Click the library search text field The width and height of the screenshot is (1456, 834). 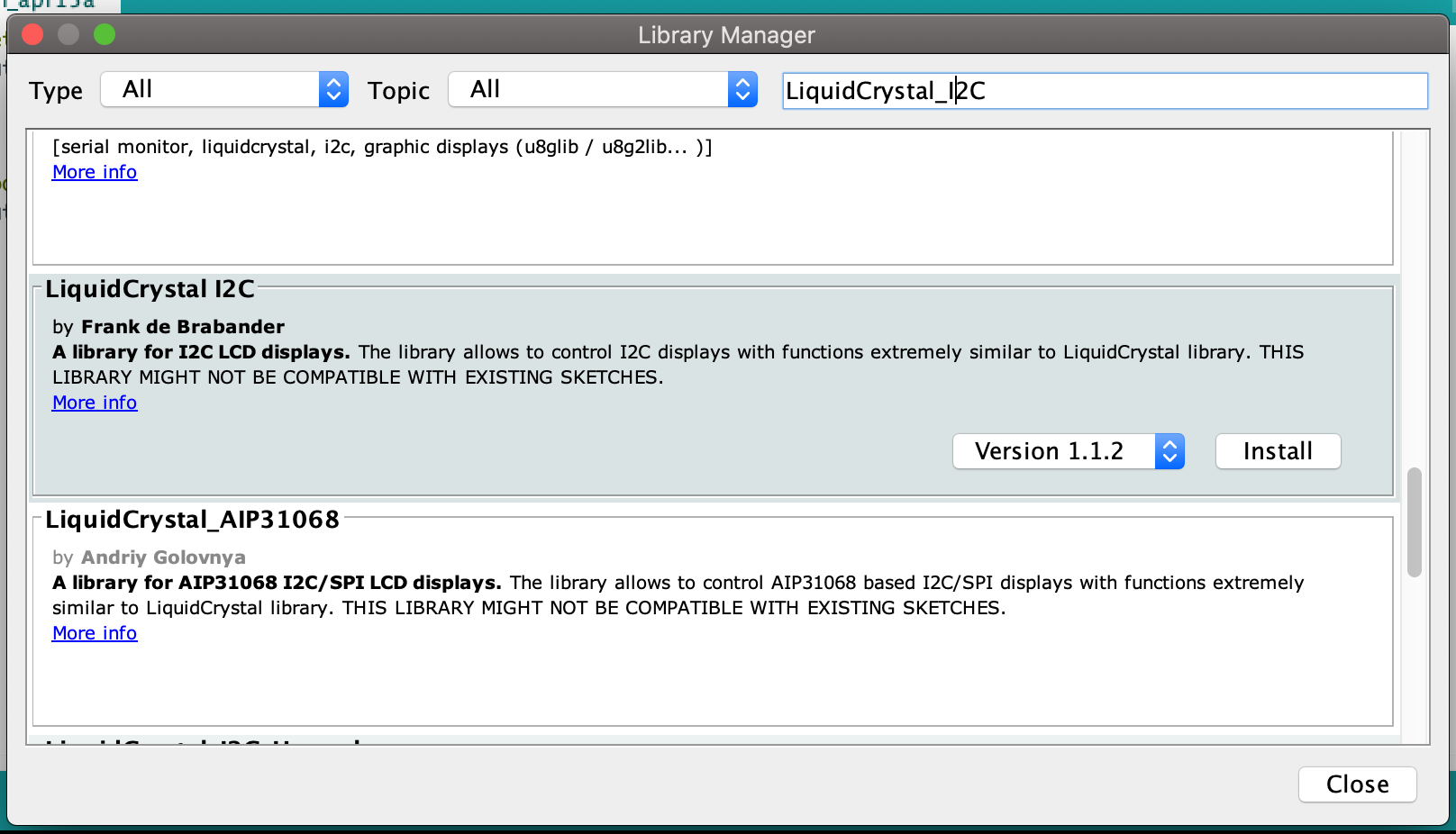(1104, 91)
